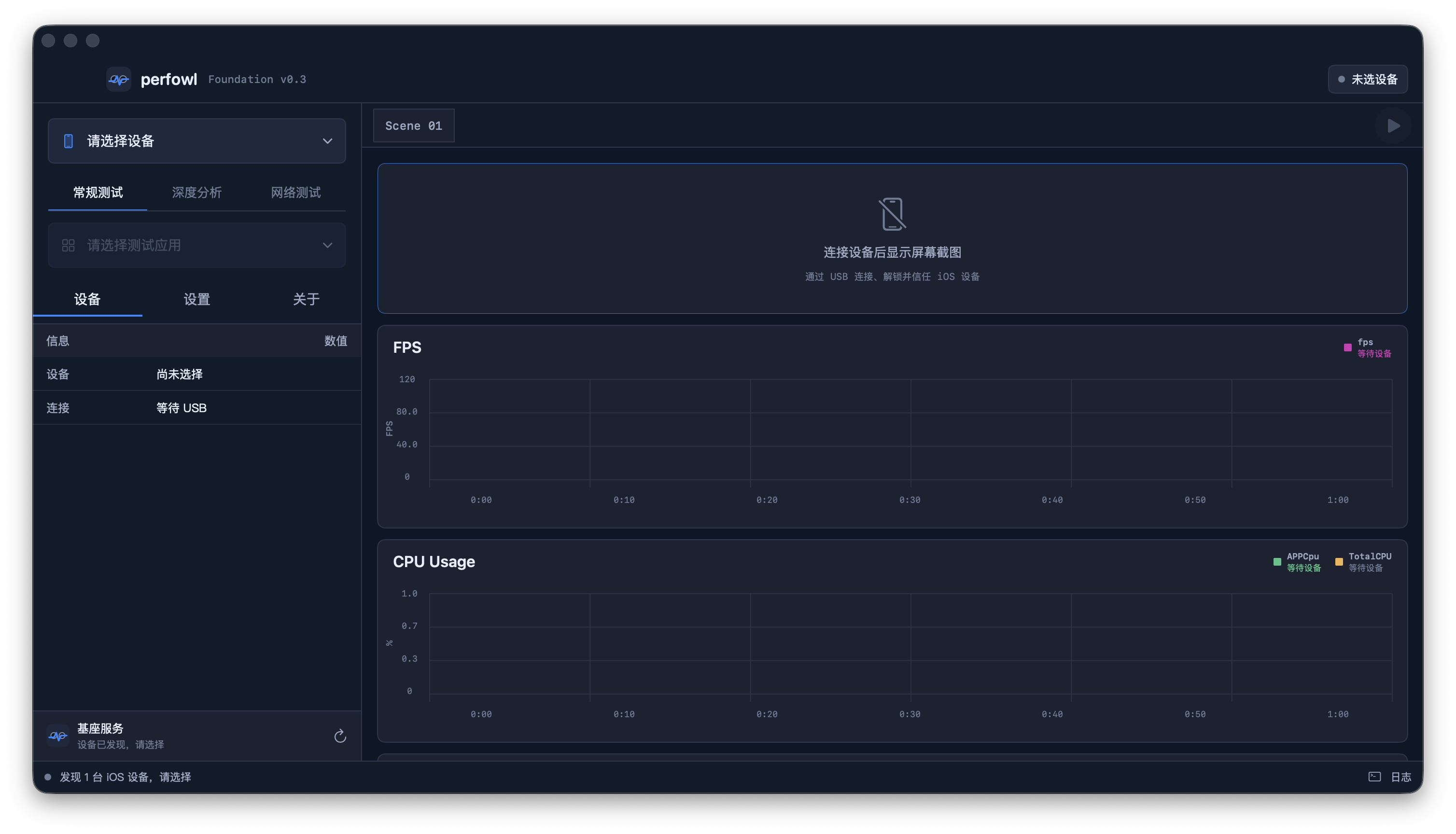Viewport: 1456px width, 834px height.
Task: Click the 设备 row label in info table
Action: pyautogui.click(x=58, y=374)
